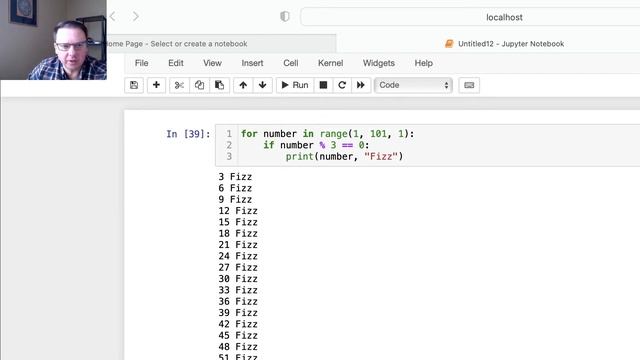
Task: Save the notebook with the floppy disk icon
Action: pos(134,85)
